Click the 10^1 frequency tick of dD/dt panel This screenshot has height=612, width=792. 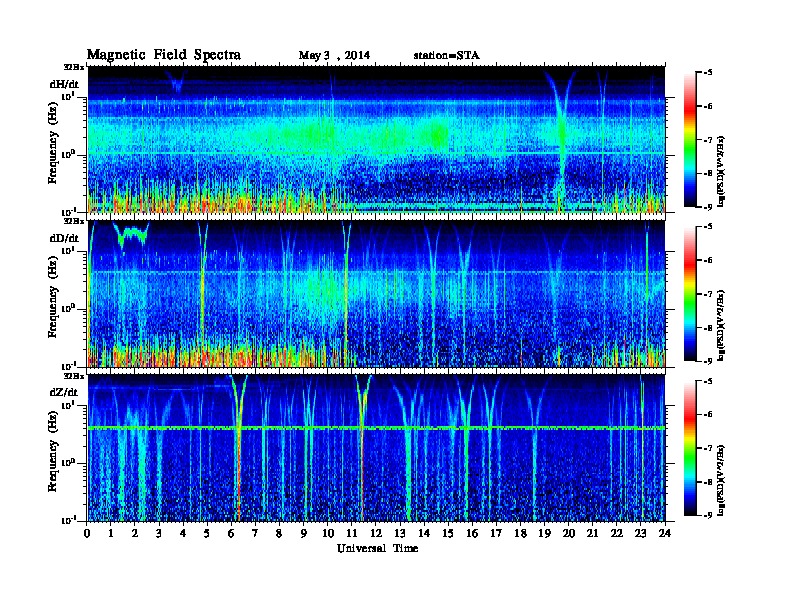pyautogui.click(x=68, y=250)
